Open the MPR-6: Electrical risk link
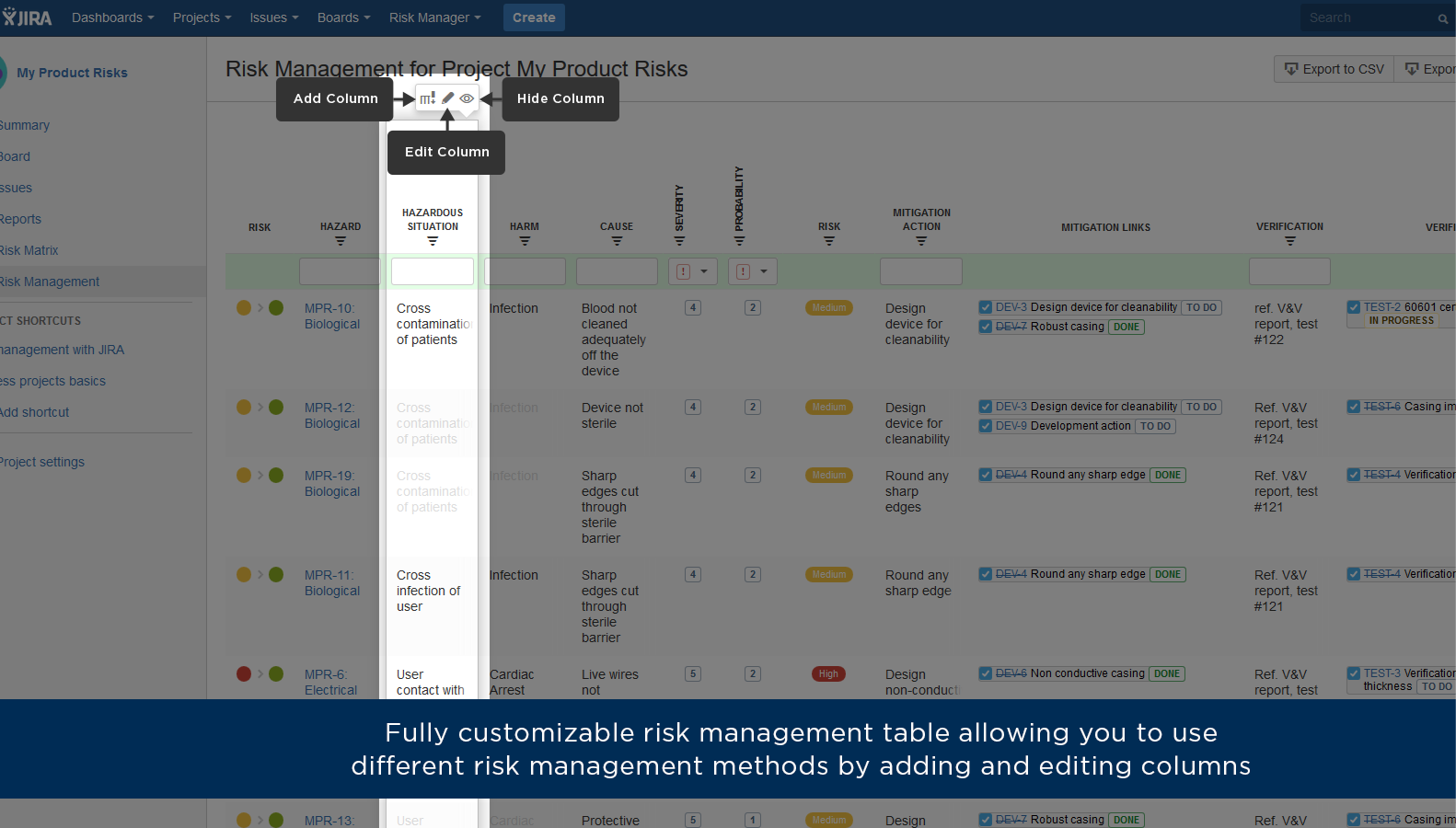1456x828 pixels. point(330,683)
